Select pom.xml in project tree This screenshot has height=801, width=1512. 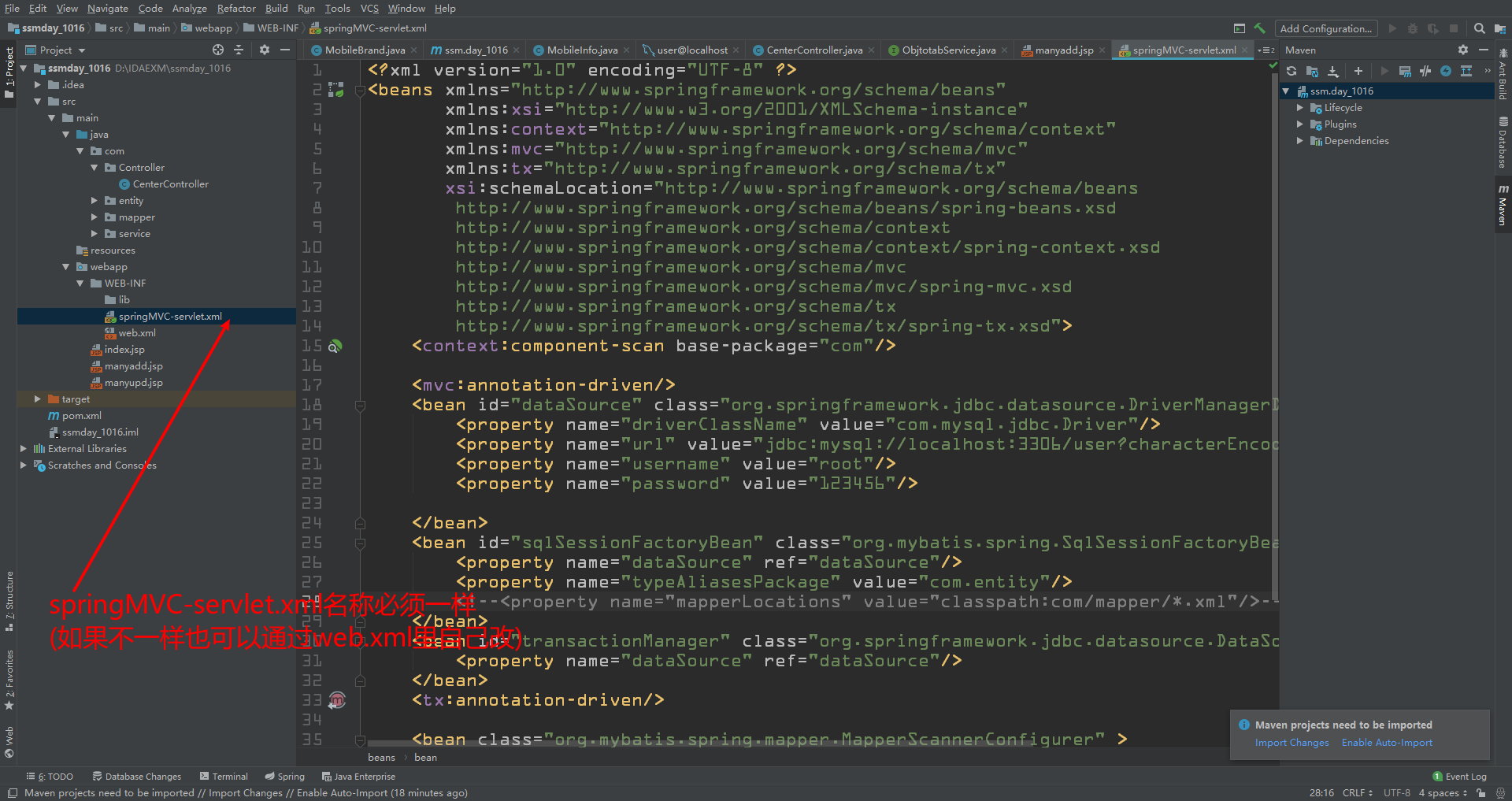pyautogui.click(x=81, y=416)
